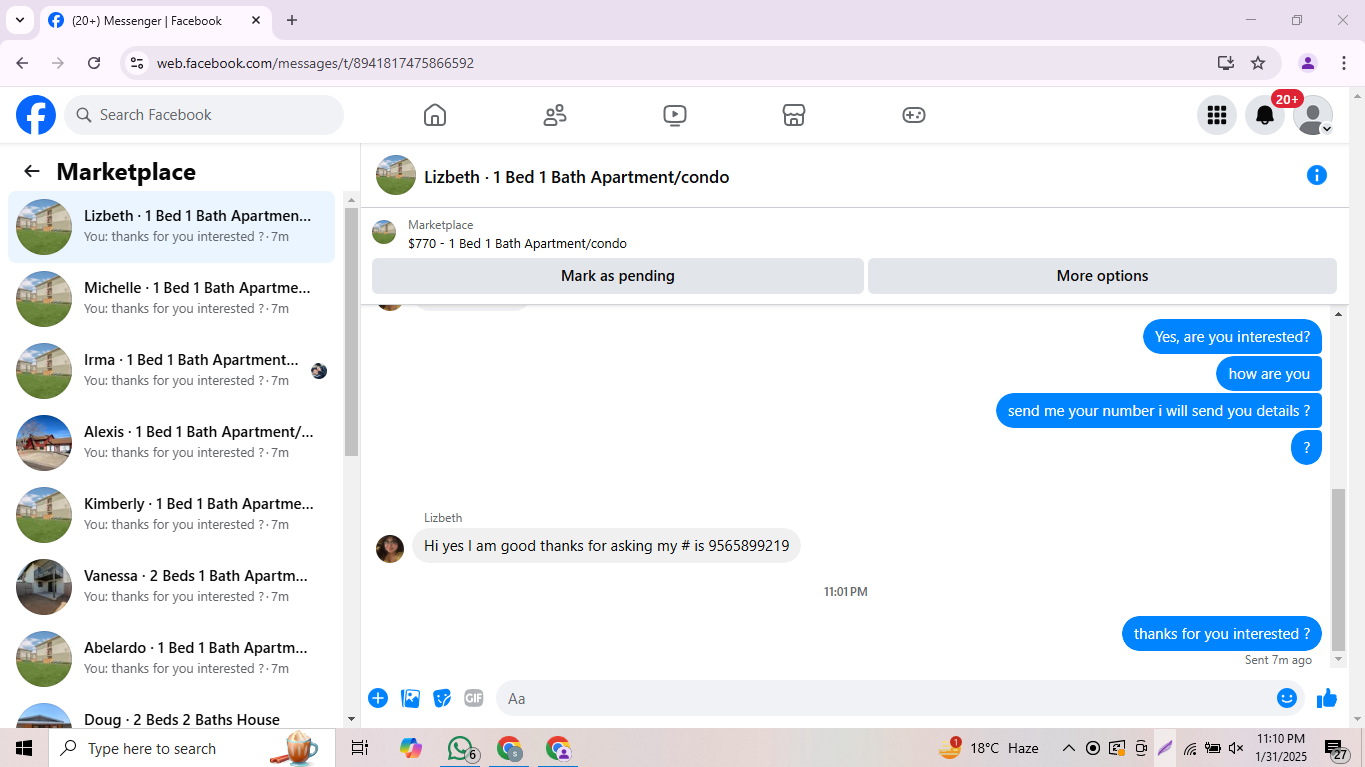This screenshot has height=767, width=1365.
Task: Choose a sticker icon in composer
Action: (x=442, y=698)
